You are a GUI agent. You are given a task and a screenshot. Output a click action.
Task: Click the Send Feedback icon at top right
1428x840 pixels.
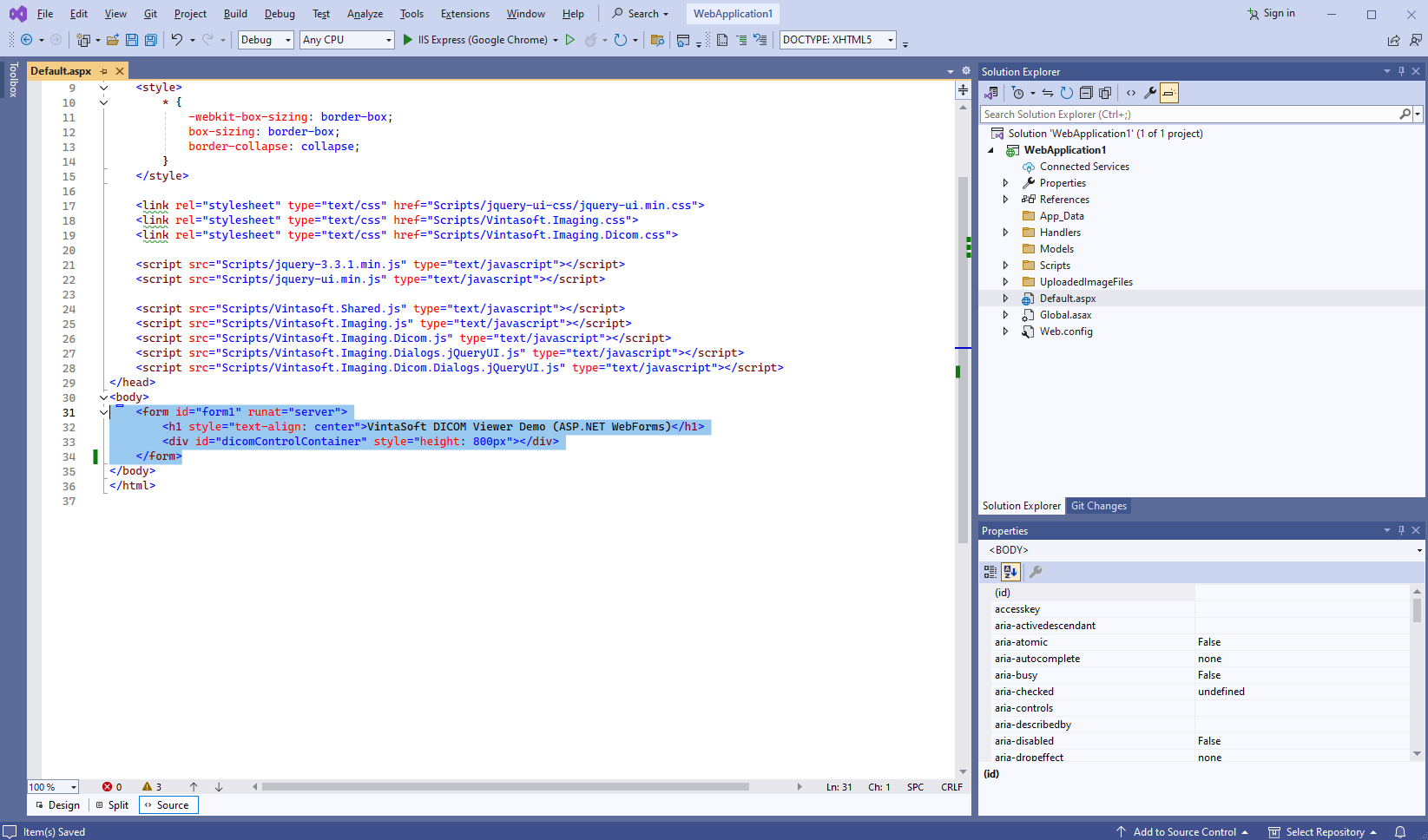point(1415,40)
